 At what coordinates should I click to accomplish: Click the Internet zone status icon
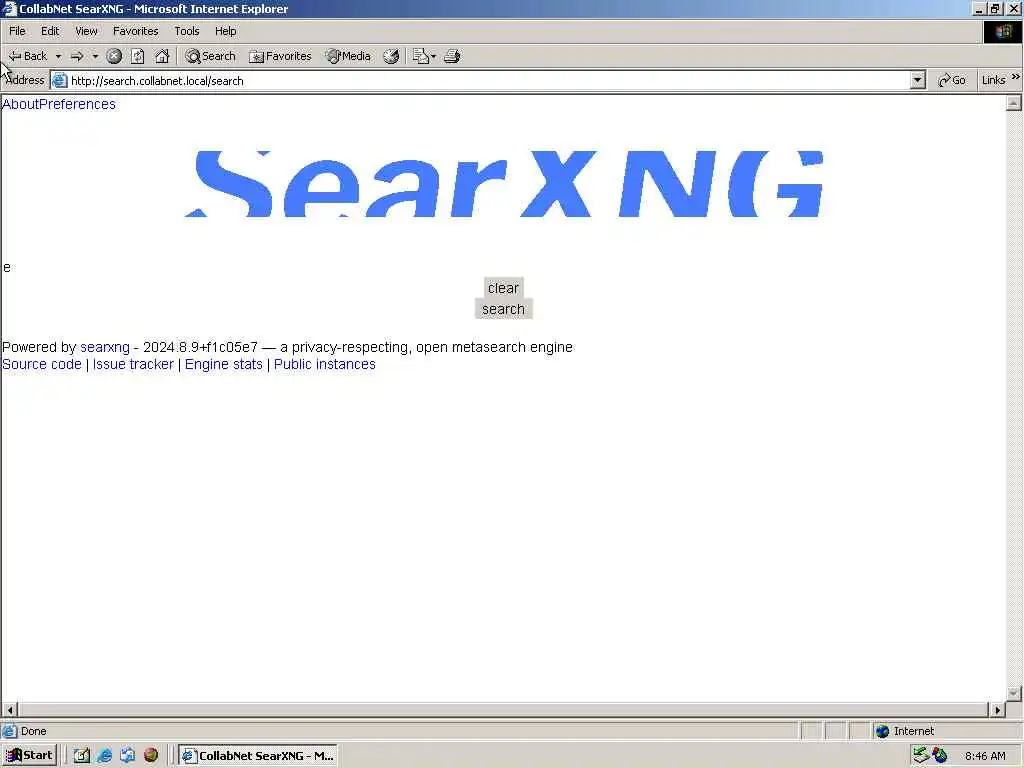(882, 731)
